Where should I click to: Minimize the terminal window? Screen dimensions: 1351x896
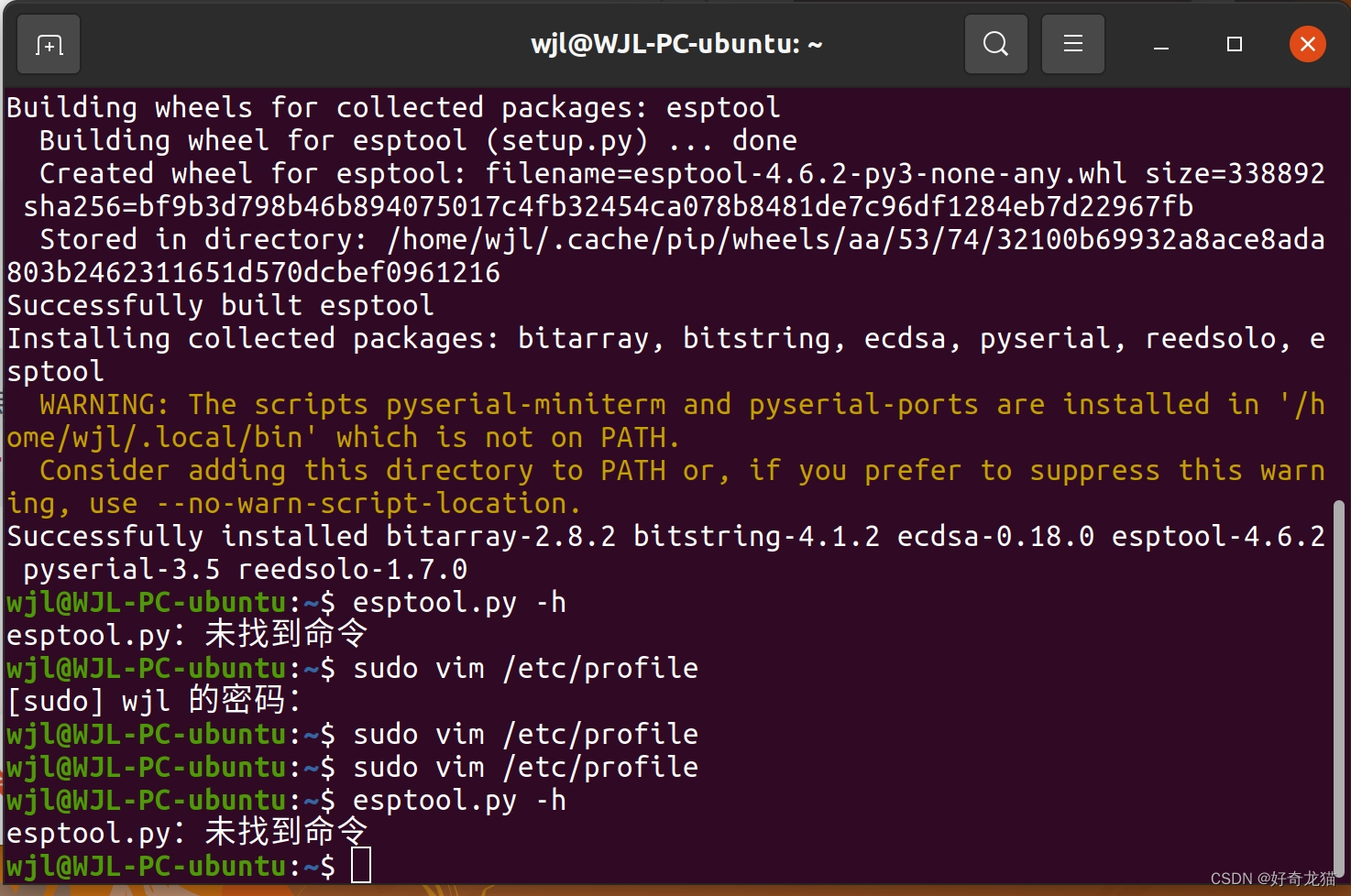pos(1161,44)
